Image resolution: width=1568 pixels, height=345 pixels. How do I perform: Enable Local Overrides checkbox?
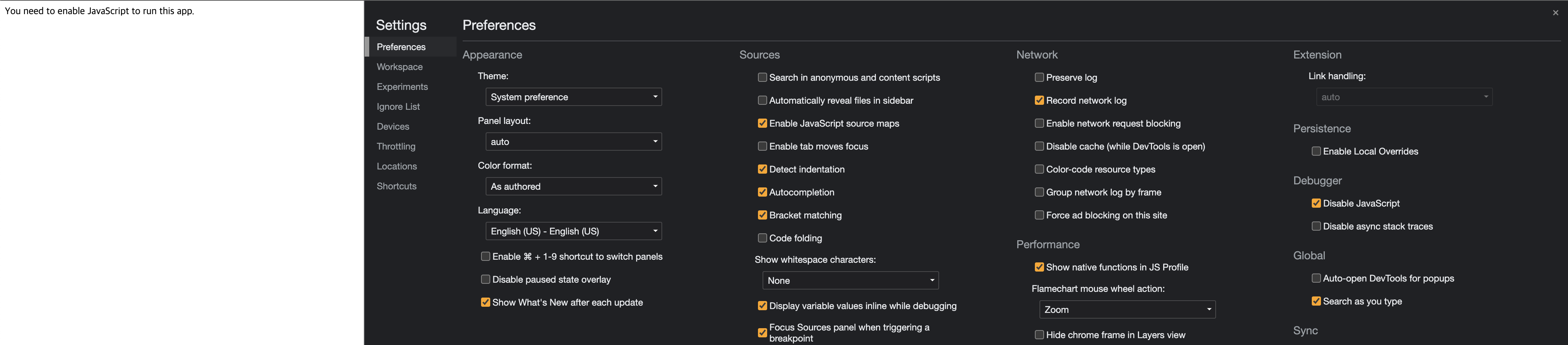[x=1316, y=151]
